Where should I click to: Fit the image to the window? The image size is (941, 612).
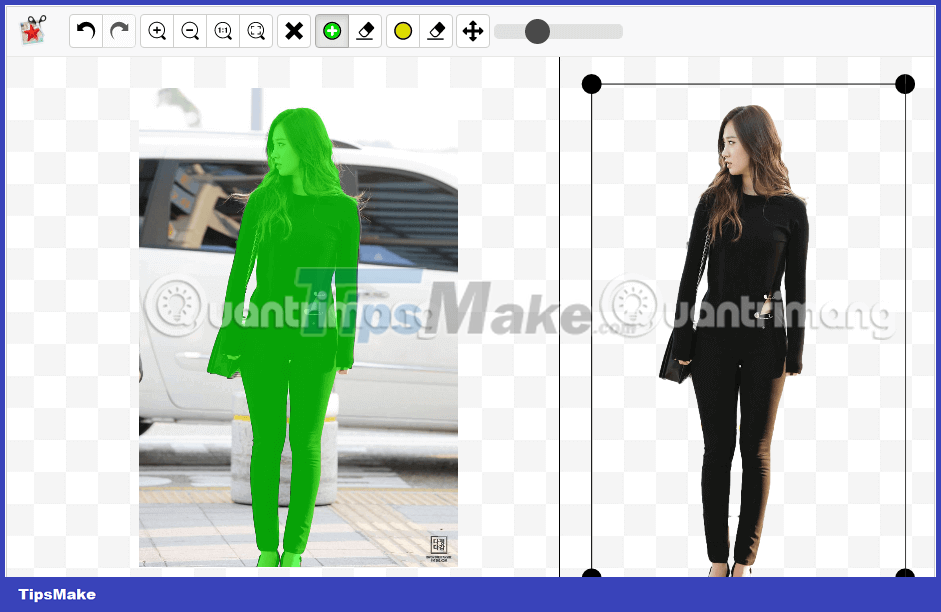pyautogui.click(x=257, y=30)
